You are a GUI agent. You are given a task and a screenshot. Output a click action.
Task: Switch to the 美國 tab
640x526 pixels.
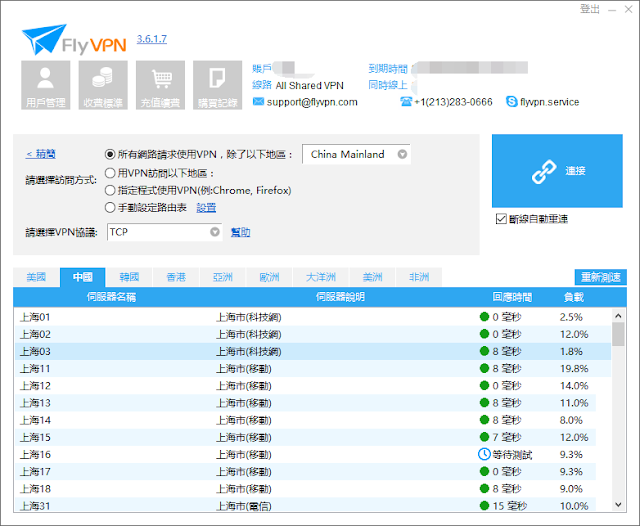36,277
